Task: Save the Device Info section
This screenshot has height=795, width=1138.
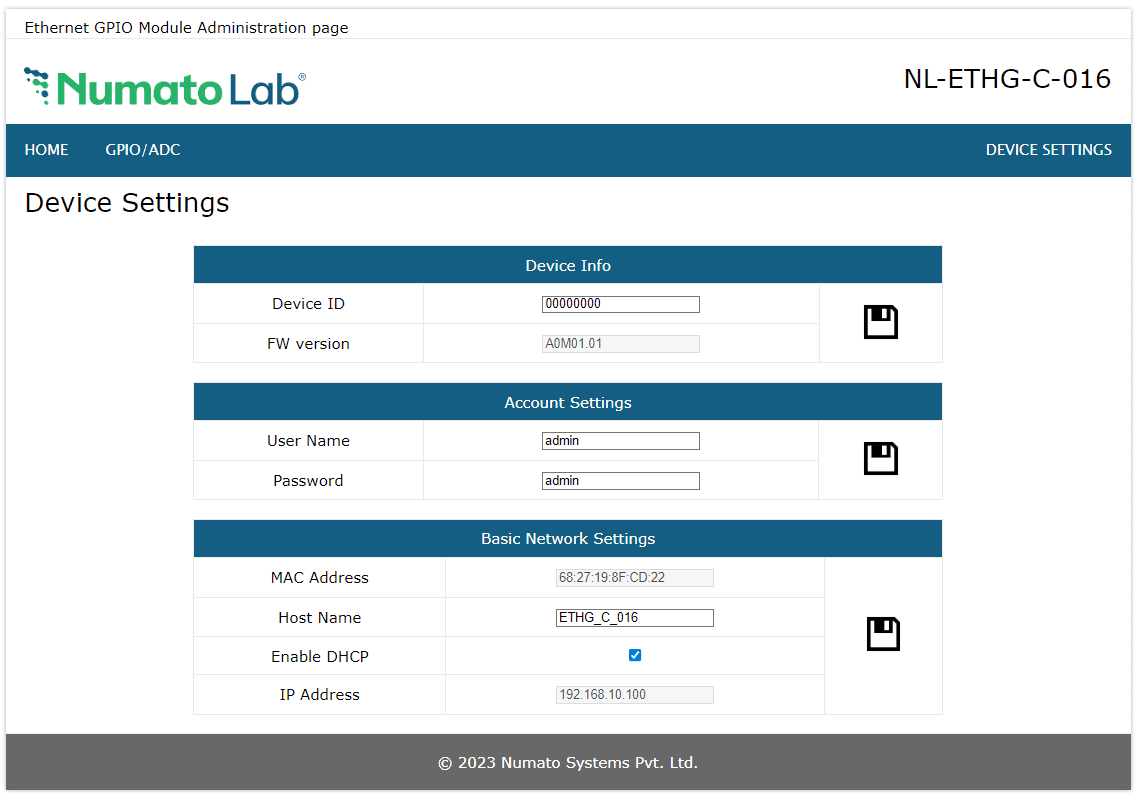Action: (x=880, y=322)
